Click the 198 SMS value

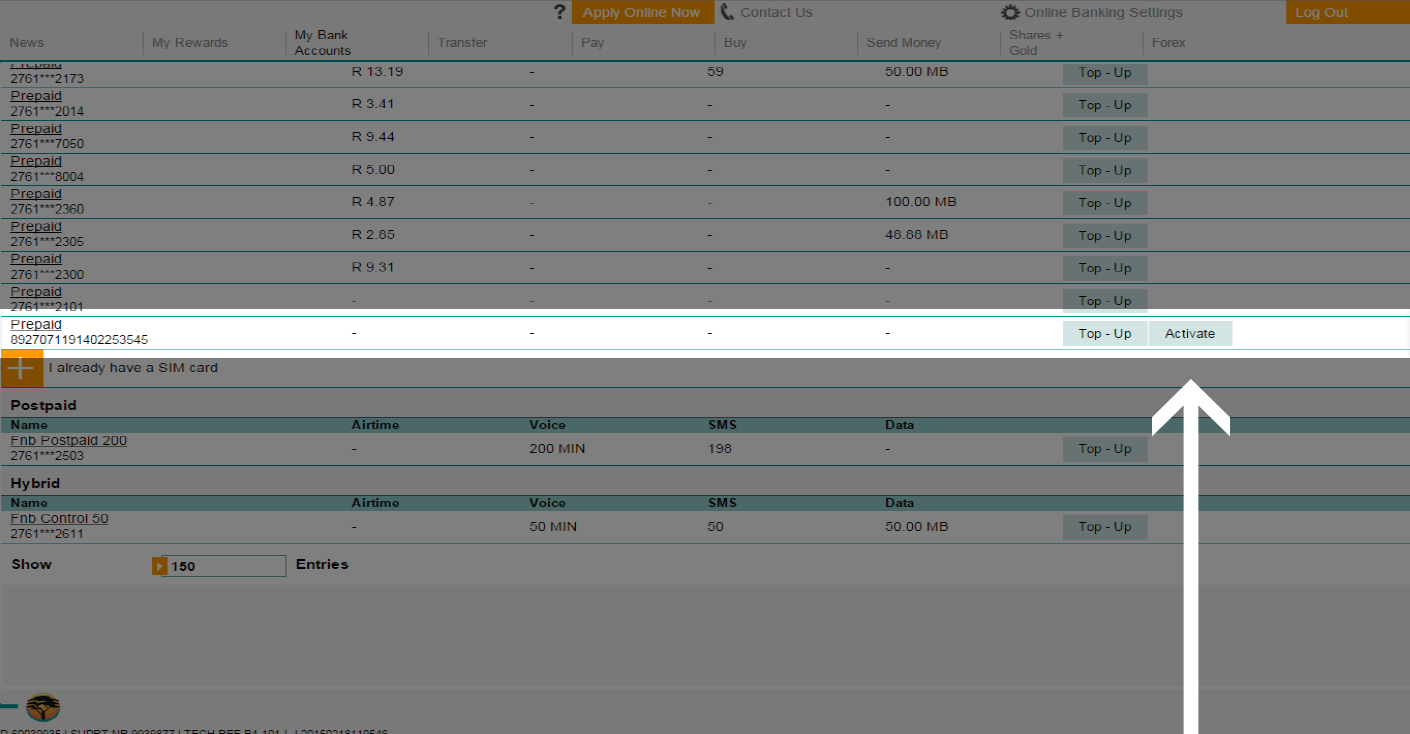pyautogui.click(x=719, y=449)
